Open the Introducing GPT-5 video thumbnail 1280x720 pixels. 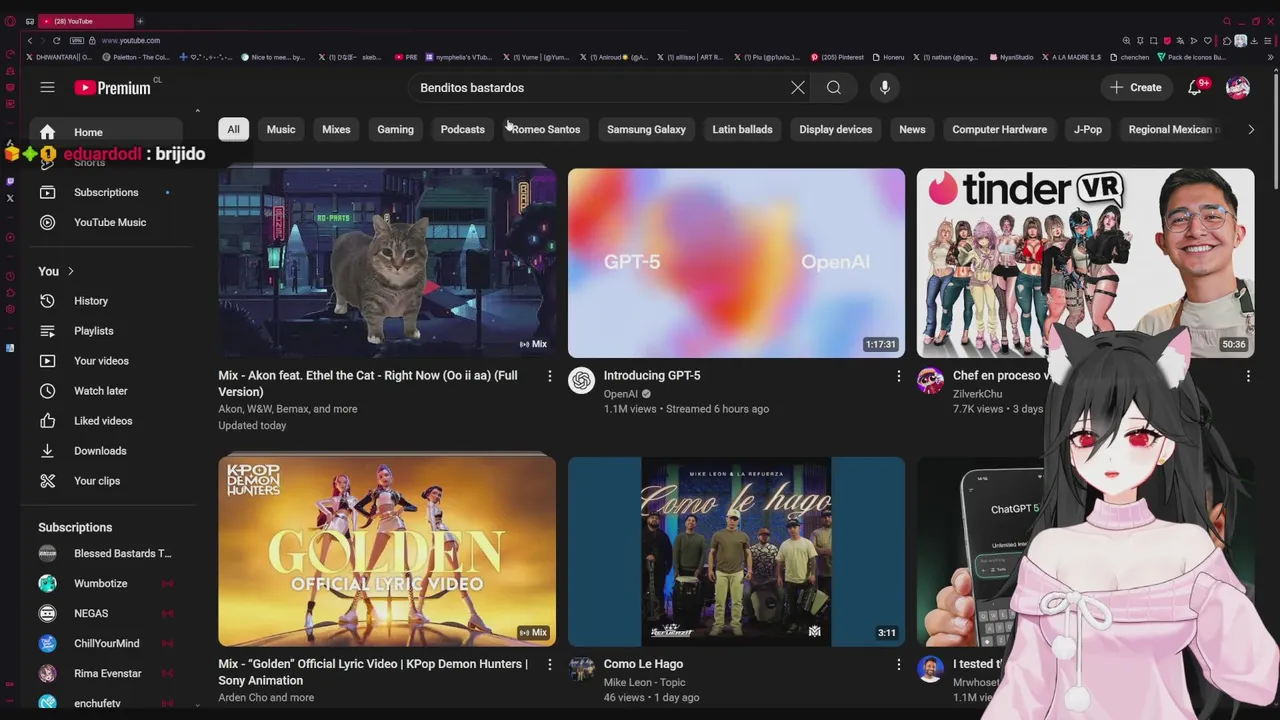(x=736, y=262)
